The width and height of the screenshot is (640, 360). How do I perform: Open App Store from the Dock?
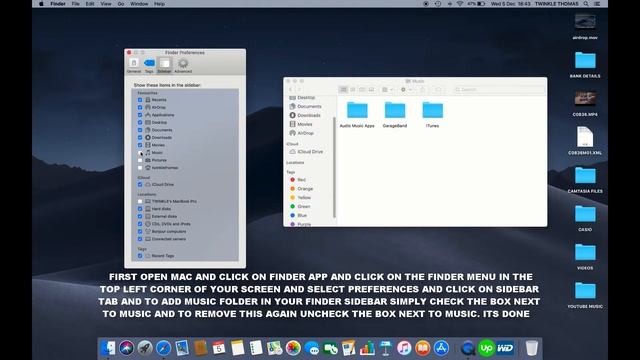[x=441, y=348]
